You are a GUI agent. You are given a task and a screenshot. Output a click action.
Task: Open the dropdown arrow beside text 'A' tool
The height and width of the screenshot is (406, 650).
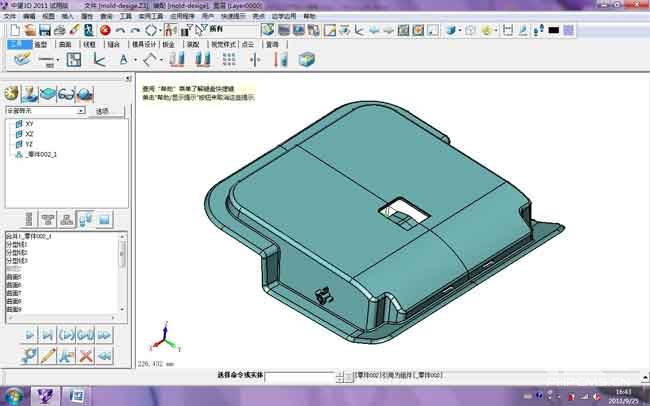[136, 60]
